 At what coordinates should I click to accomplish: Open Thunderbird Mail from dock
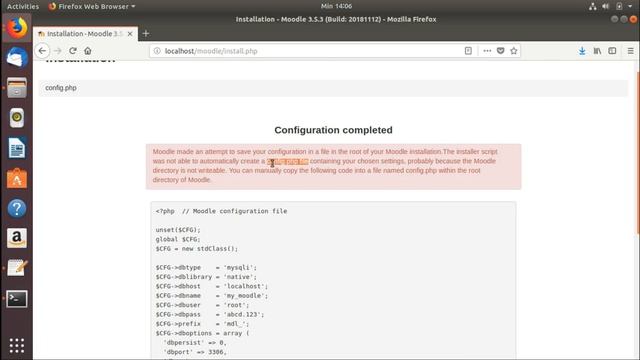tap(17, 58)
